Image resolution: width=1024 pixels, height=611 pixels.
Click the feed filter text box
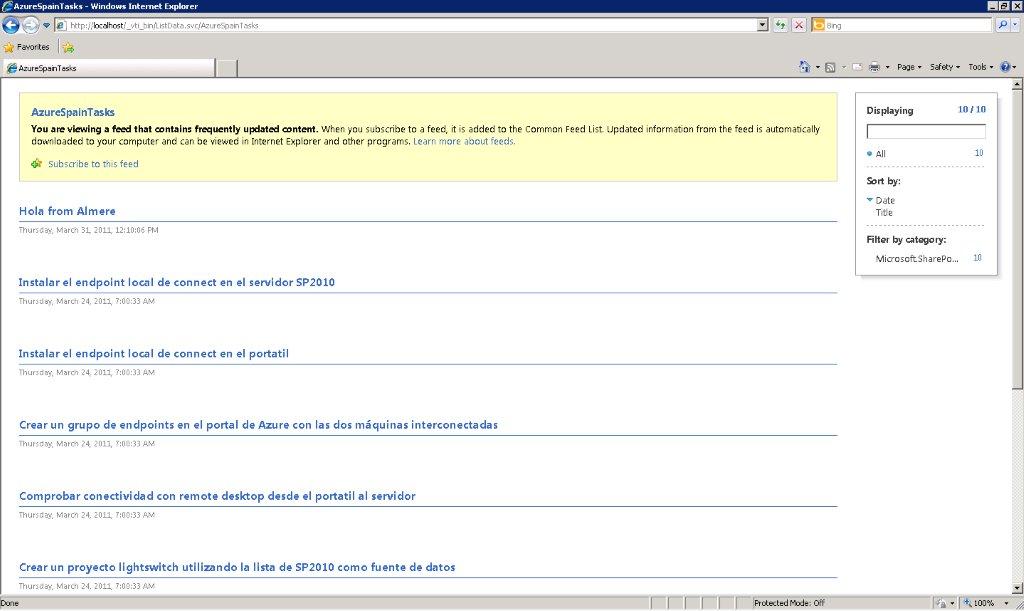(925, 131)
